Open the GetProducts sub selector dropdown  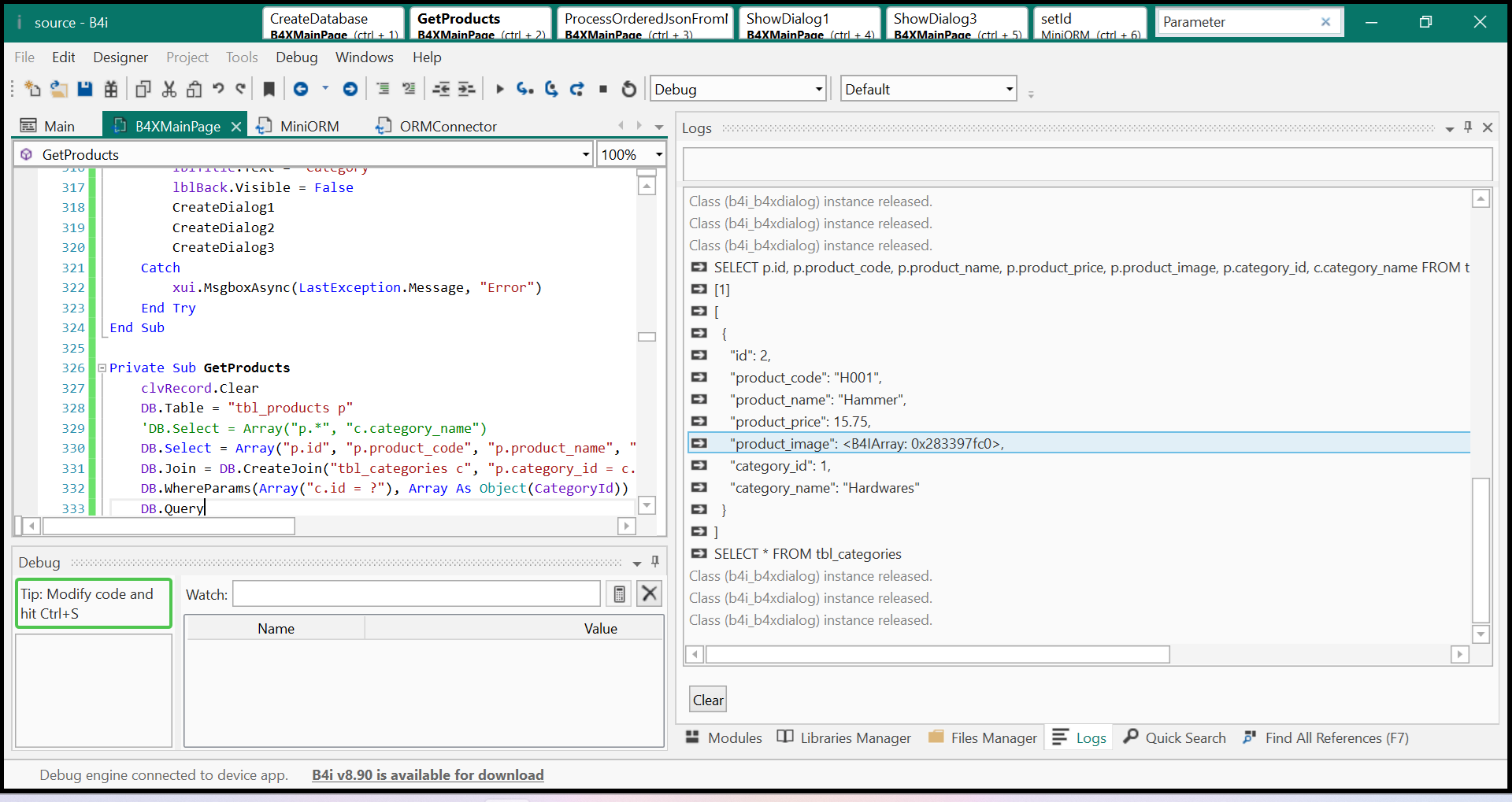(x=586, y=155)
